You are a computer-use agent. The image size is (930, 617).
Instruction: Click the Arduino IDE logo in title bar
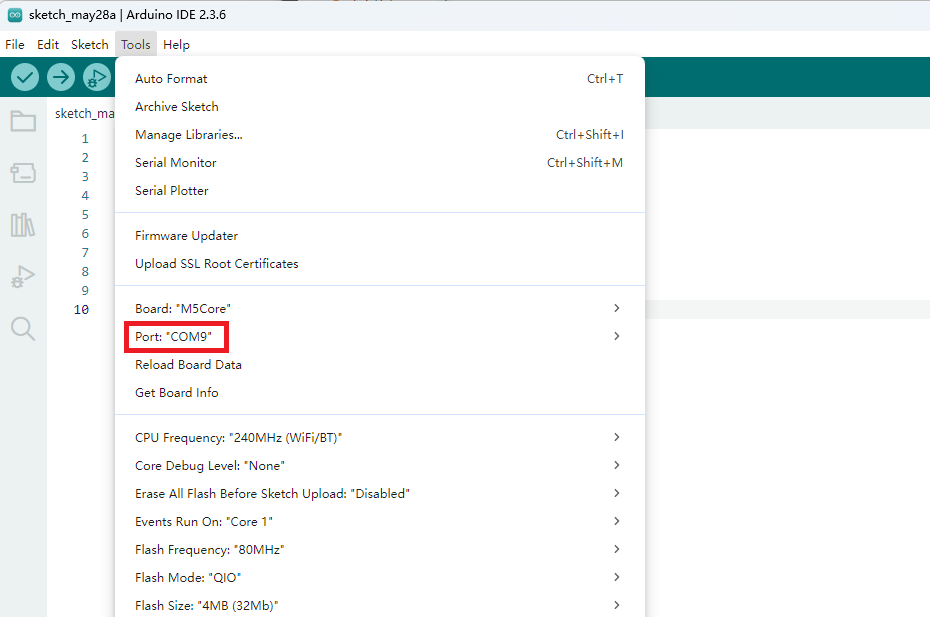(15, 15)
